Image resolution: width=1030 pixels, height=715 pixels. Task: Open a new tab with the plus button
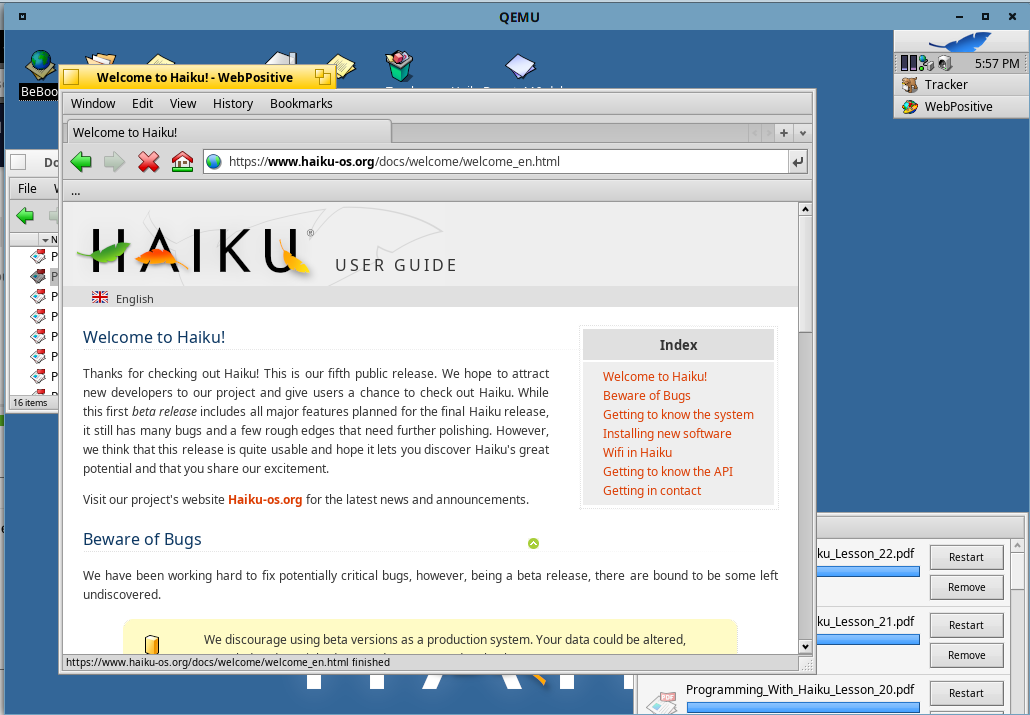784,133
